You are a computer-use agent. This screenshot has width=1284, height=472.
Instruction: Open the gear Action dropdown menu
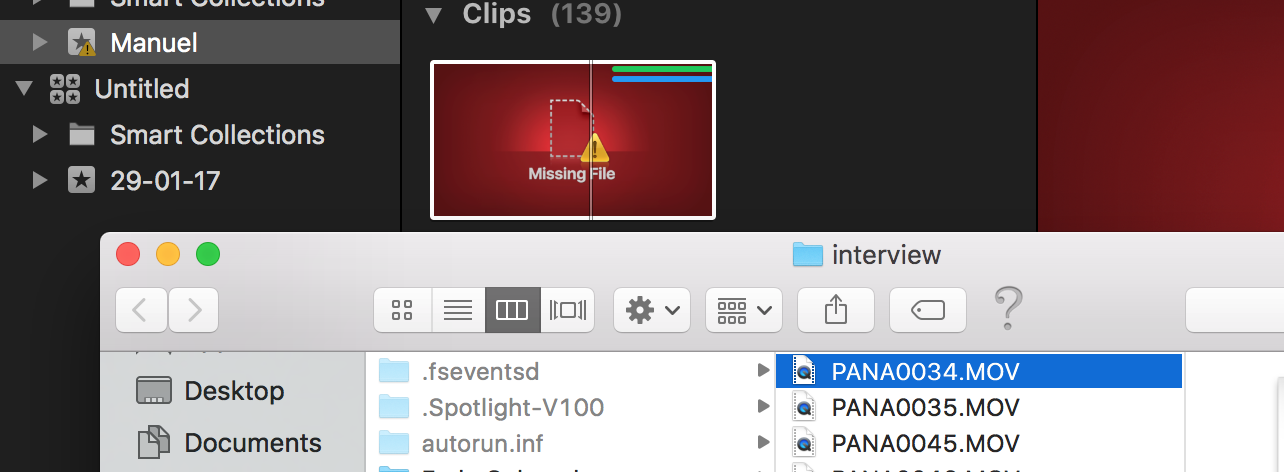coord(651,310)
